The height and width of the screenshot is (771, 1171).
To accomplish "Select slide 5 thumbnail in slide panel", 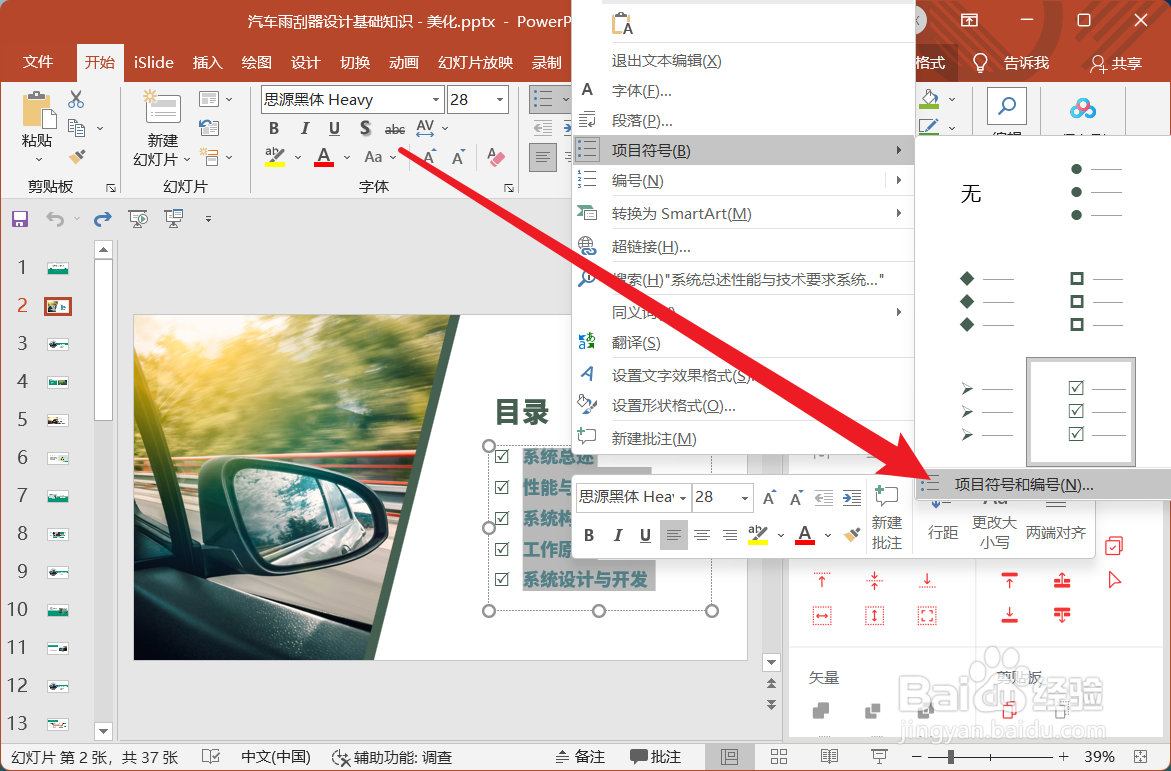I will coord(58,420).
